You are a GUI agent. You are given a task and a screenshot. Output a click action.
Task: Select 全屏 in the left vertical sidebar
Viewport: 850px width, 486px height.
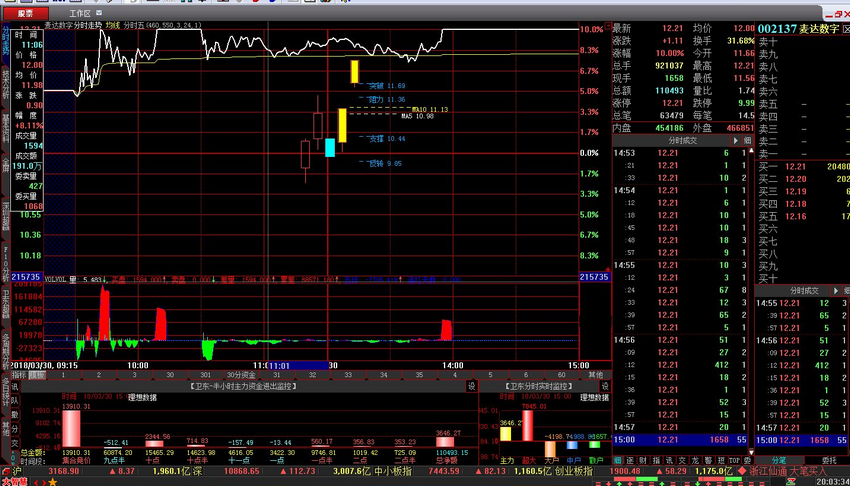pyautogui.click(x=5, y=164)
